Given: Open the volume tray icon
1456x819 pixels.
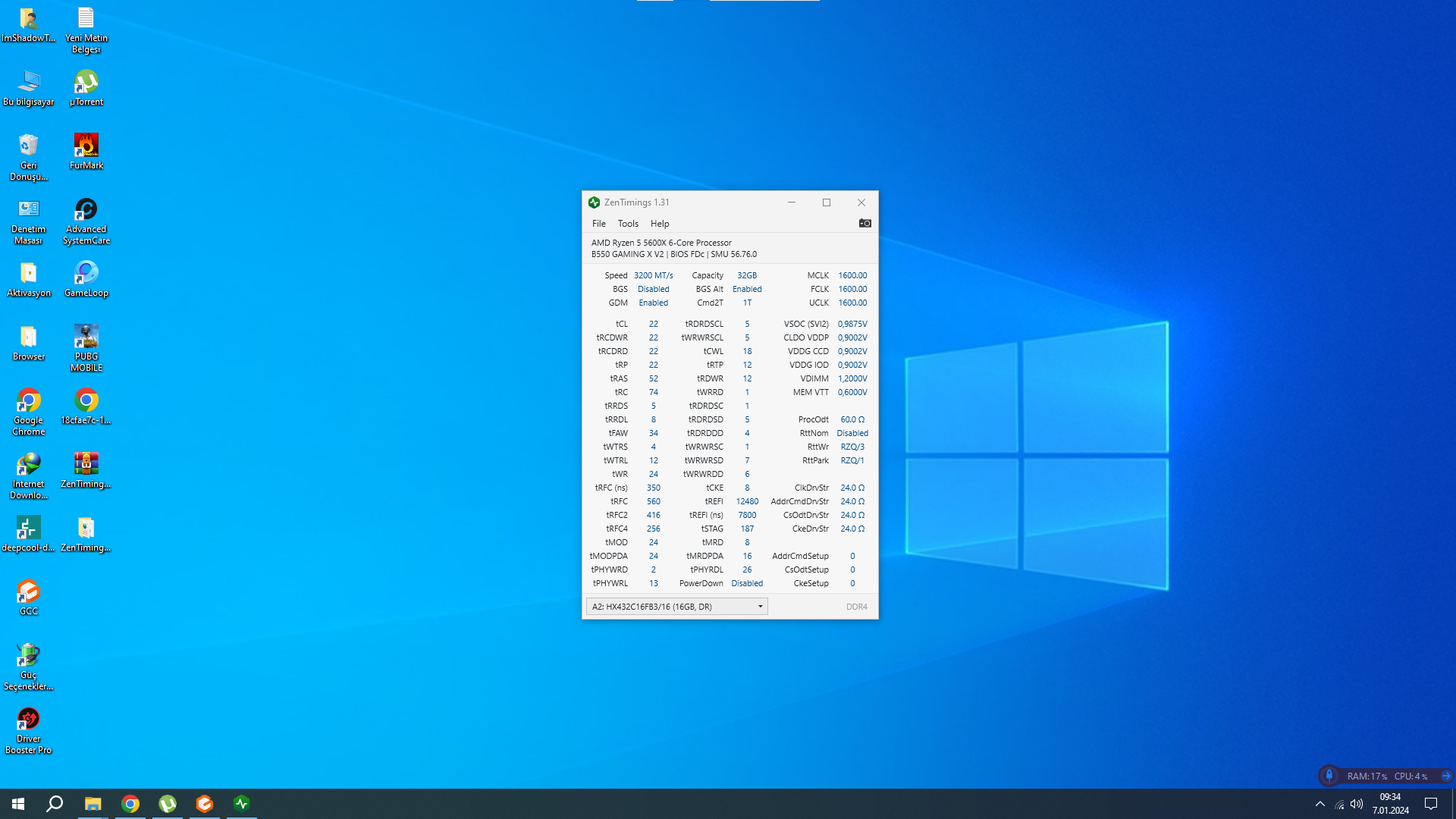Looking at the screenshot, I should point(1357,804).
